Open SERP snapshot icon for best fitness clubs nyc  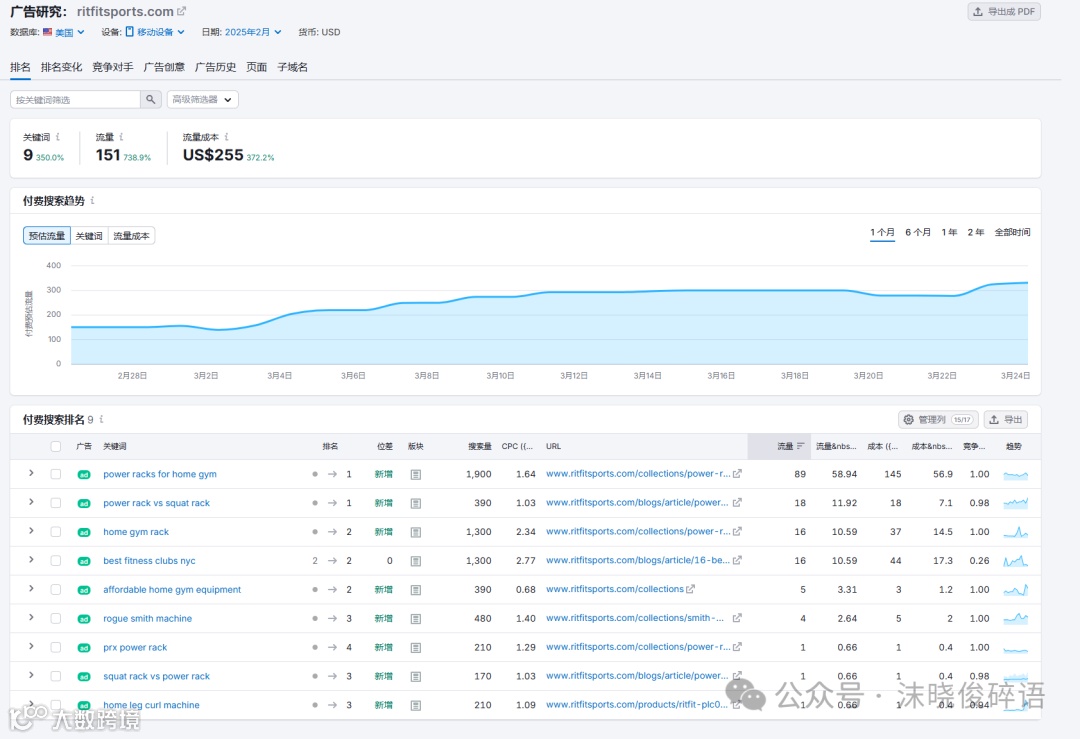(415, 561)
